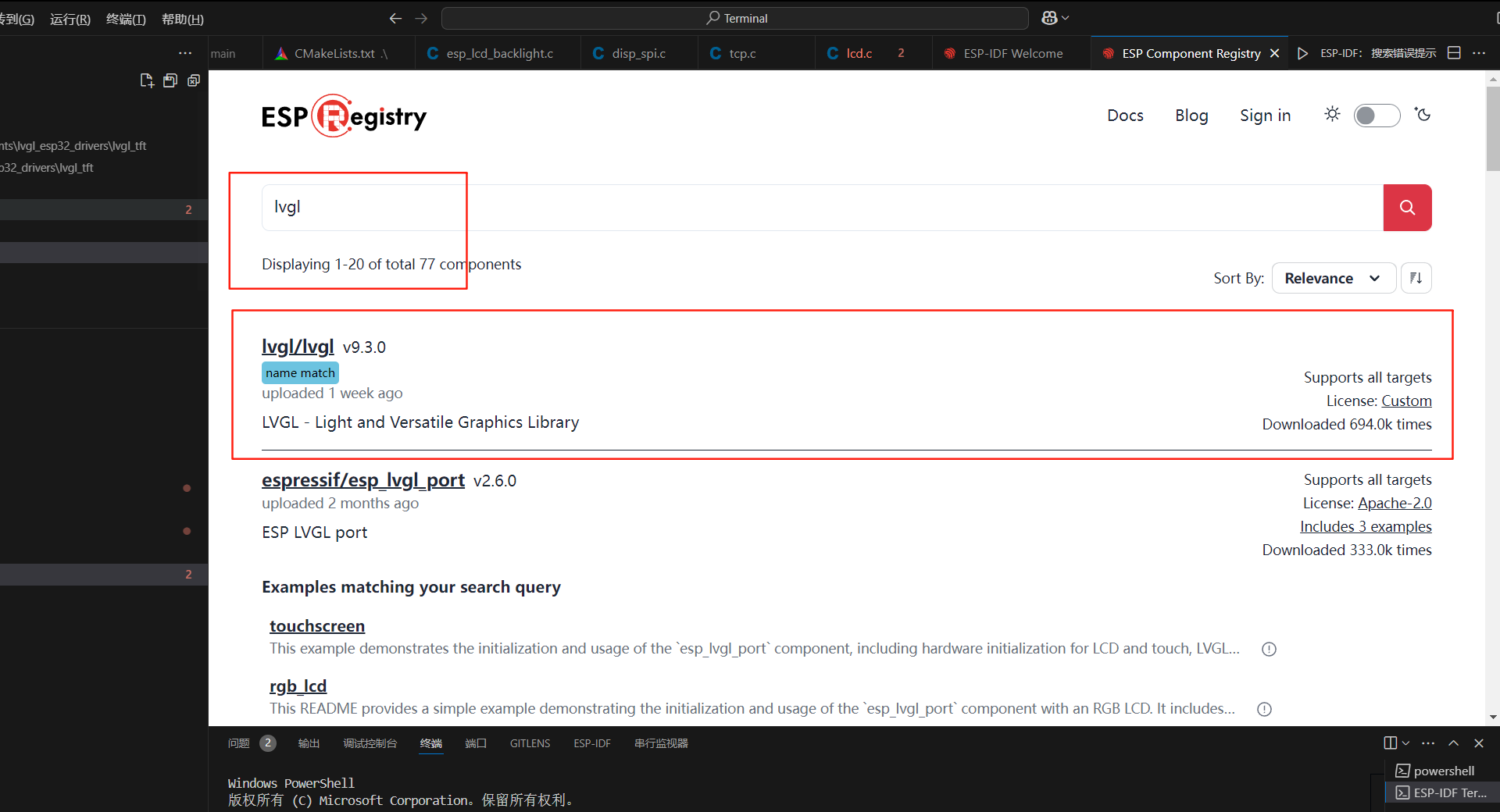Image resolution: width=1500 pixels, height=812 pixels.
Task: Open editor more actions ellipsis
Action: pyautogui.click(x=1479, y=53)
